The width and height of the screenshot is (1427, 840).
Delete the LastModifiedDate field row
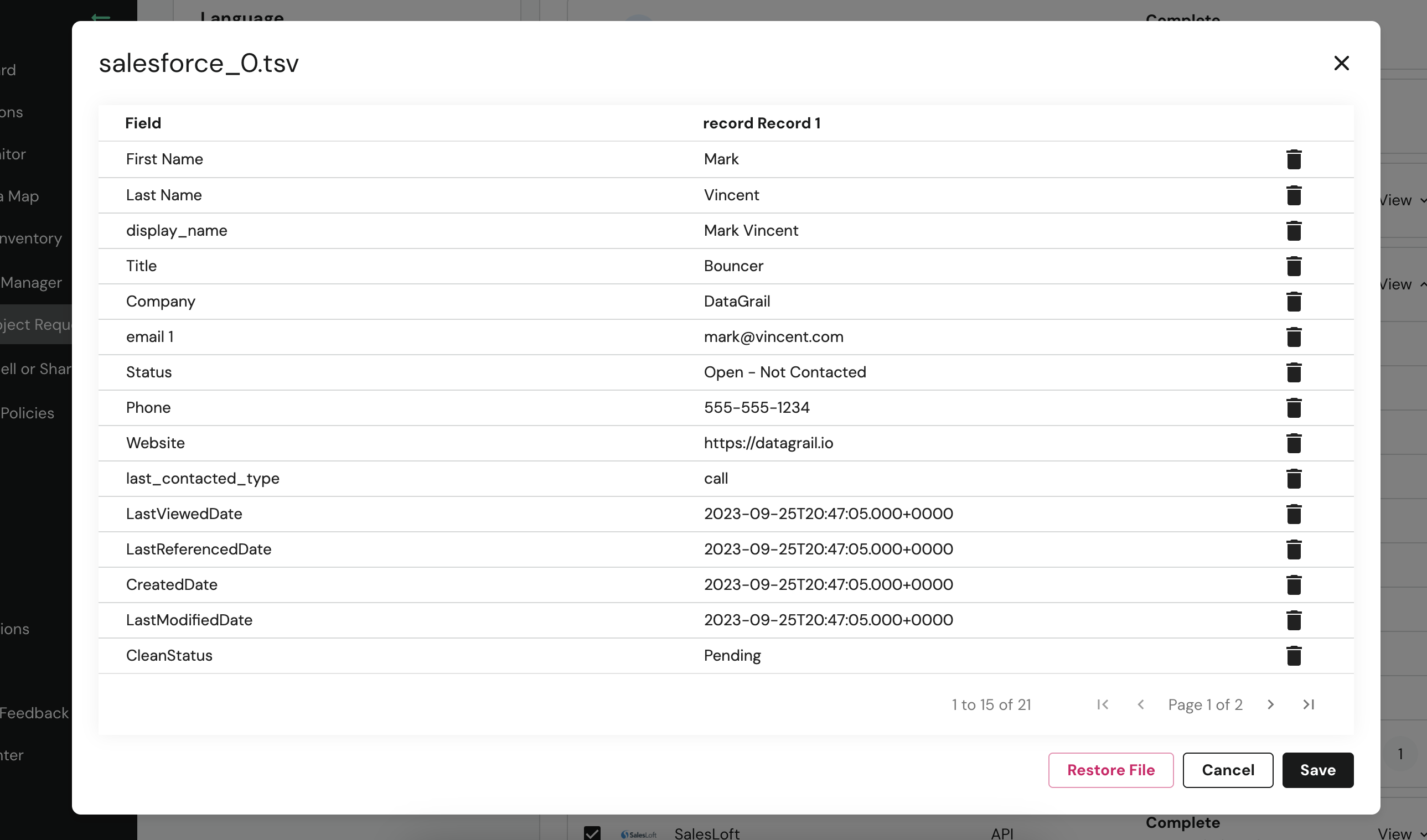tap(1294, 620)
